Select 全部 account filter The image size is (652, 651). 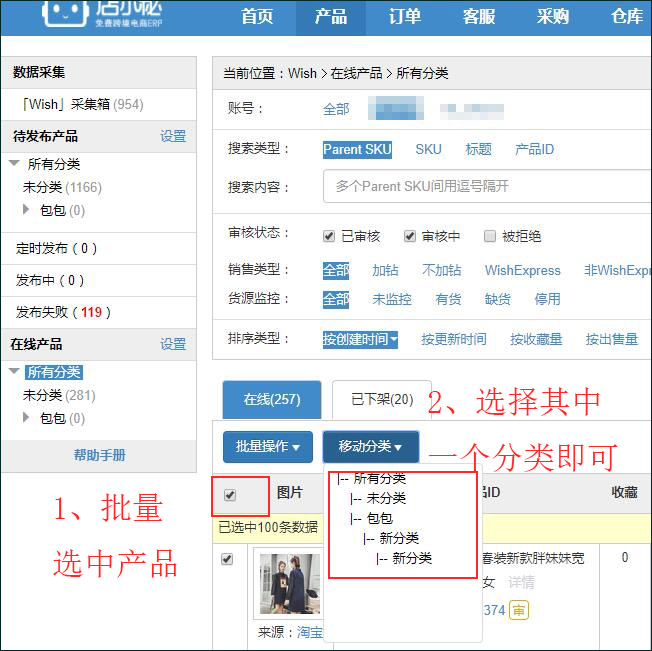click(336, 109)
